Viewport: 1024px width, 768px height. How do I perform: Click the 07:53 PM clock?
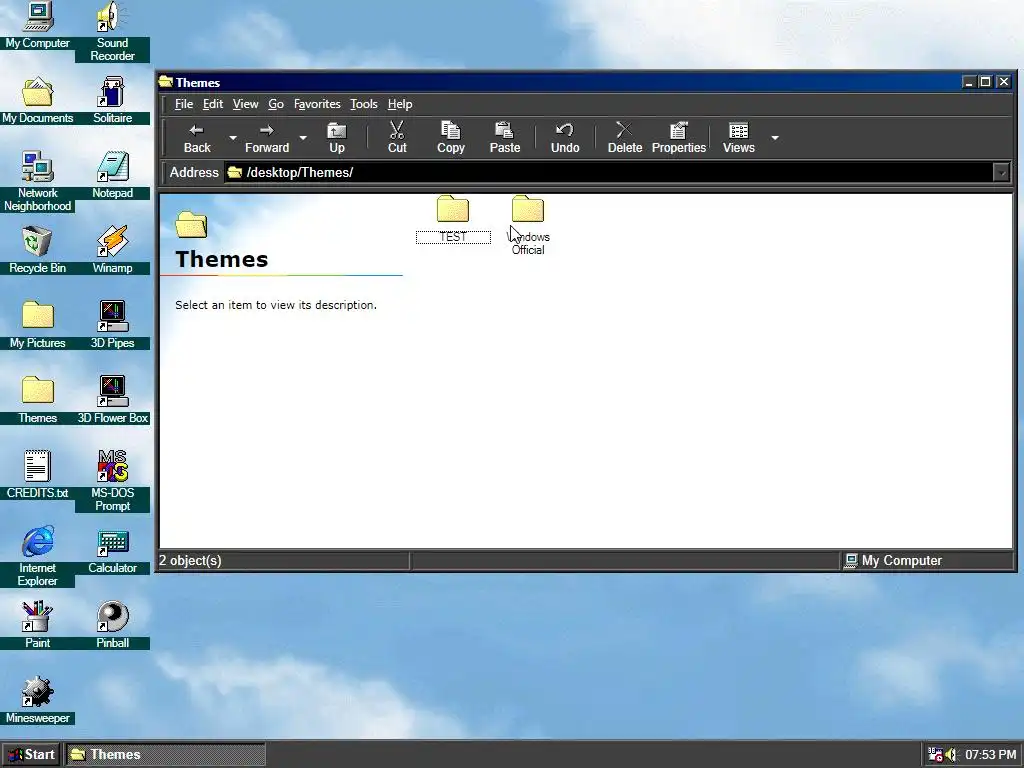(x=991, y=755)
